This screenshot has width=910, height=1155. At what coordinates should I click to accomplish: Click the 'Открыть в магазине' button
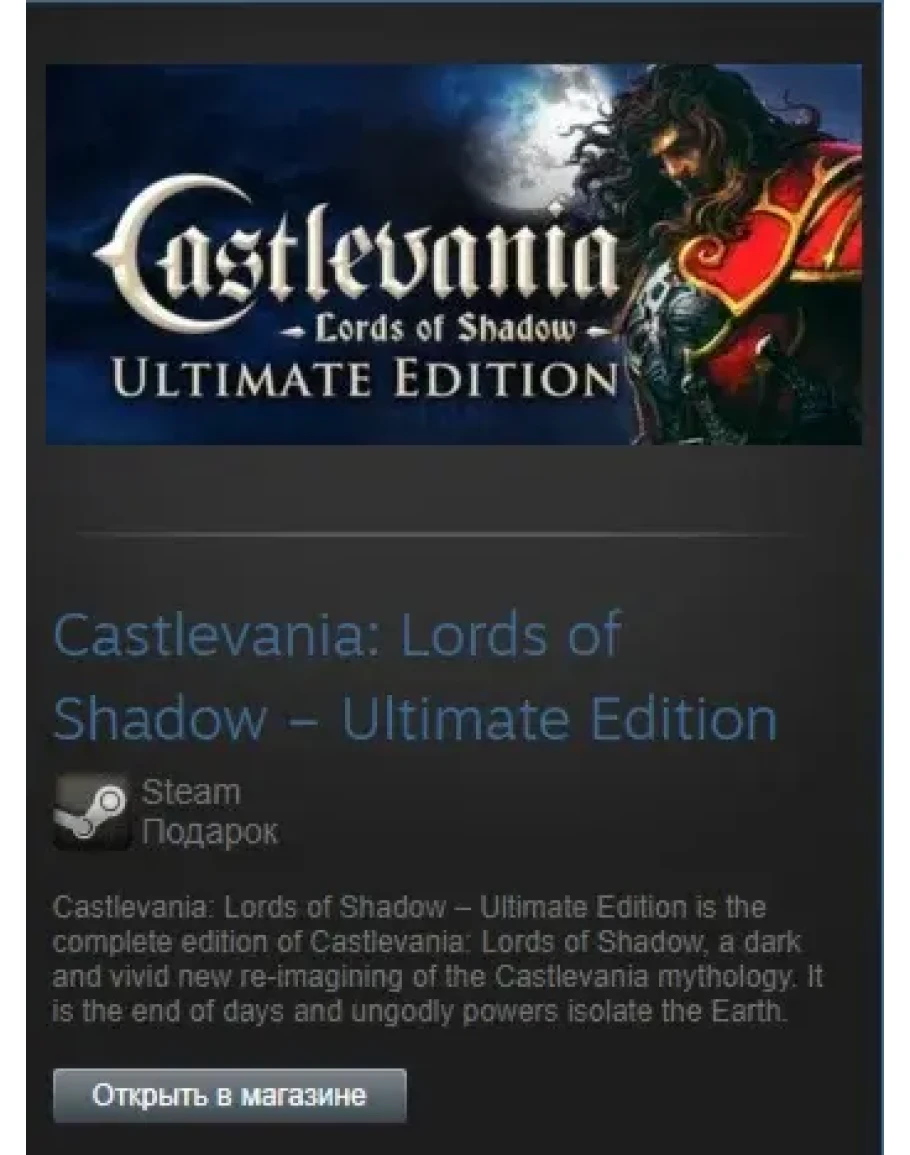click(229, 1095)
